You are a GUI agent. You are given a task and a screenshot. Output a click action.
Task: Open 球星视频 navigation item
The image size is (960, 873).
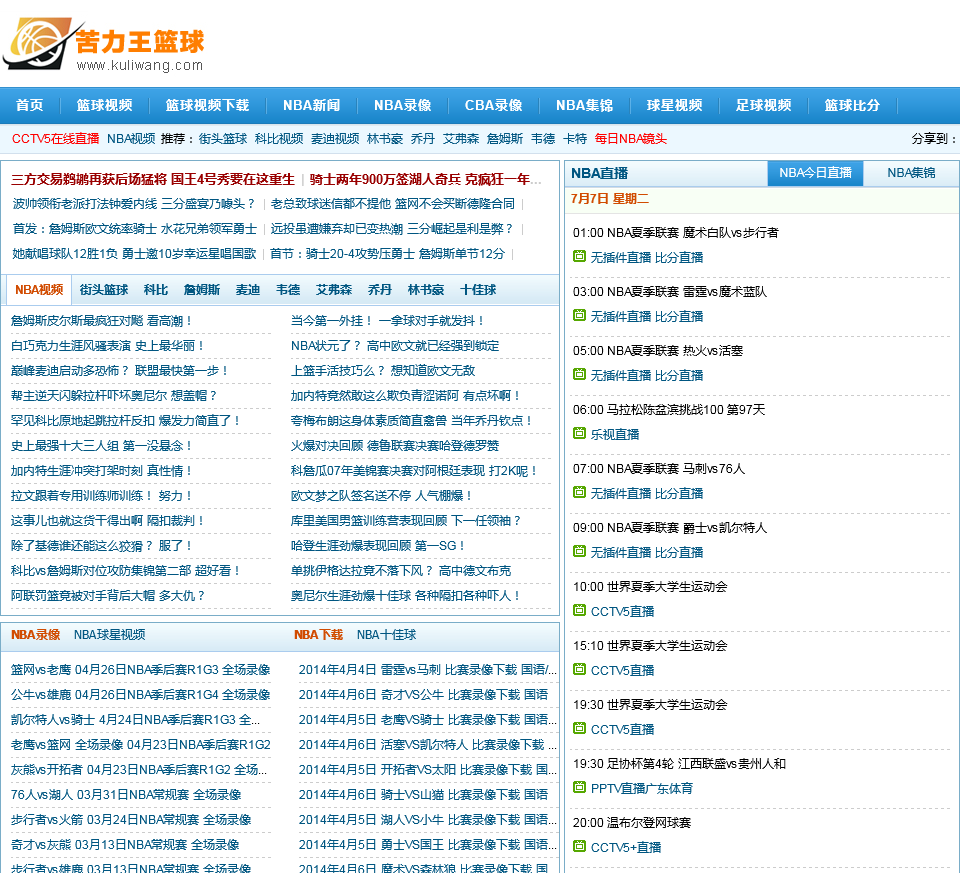(675, 105)
